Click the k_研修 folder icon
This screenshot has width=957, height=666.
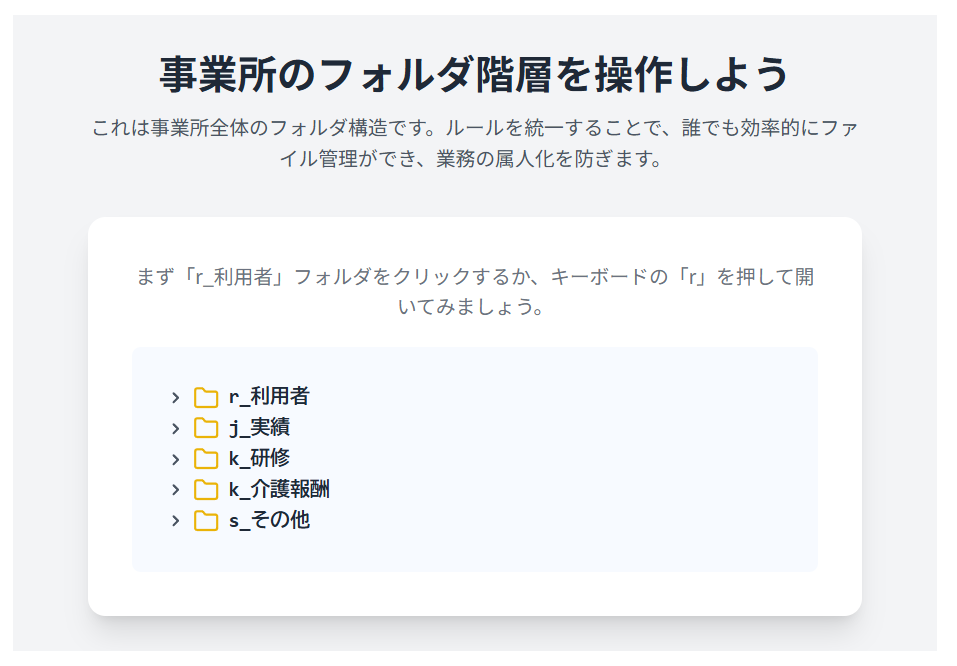pyautogui.click(x=206, y=459)
